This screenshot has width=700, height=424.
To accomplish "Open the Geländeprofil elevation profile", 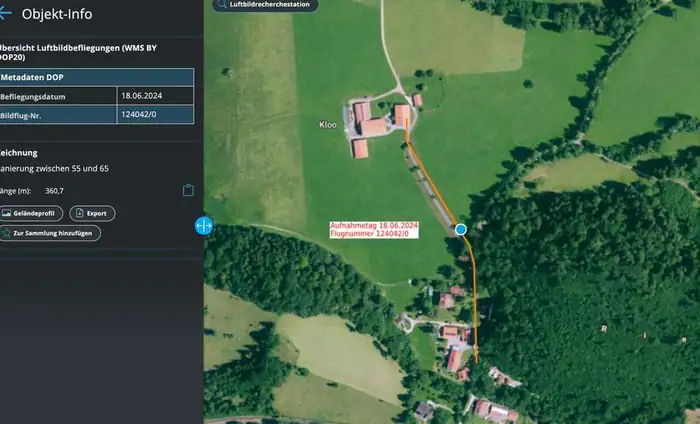I will tap(32, 213).
